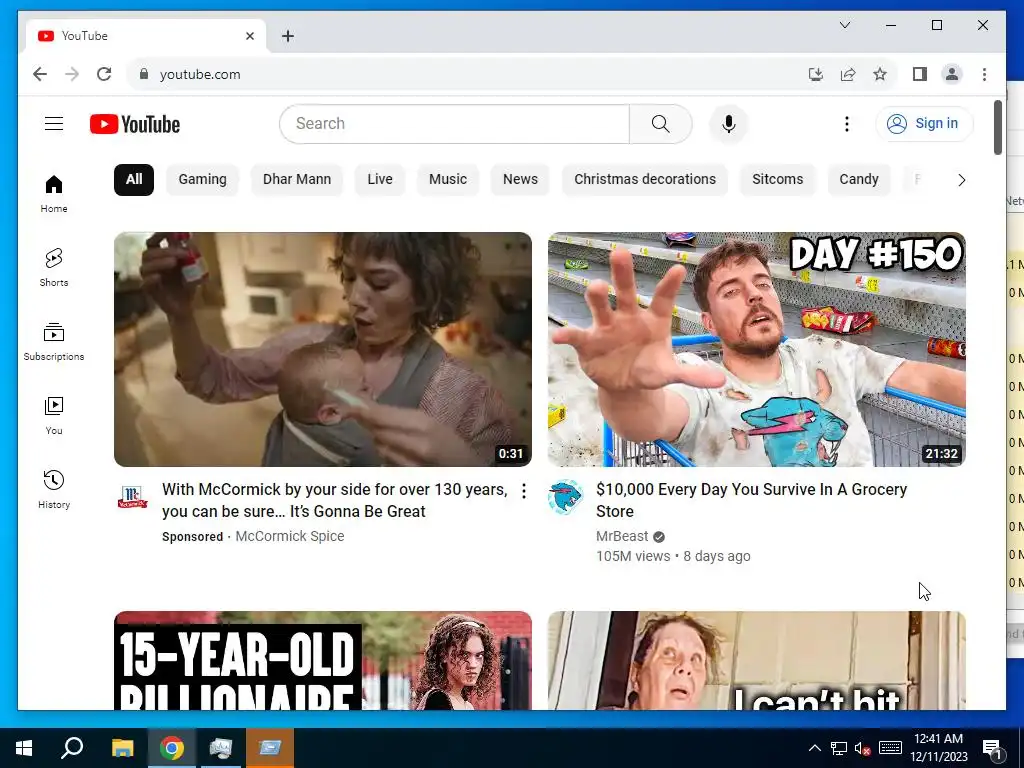1024x768 pixels.
Task: Click the browser forward arrow
Action: pos(72,74)
